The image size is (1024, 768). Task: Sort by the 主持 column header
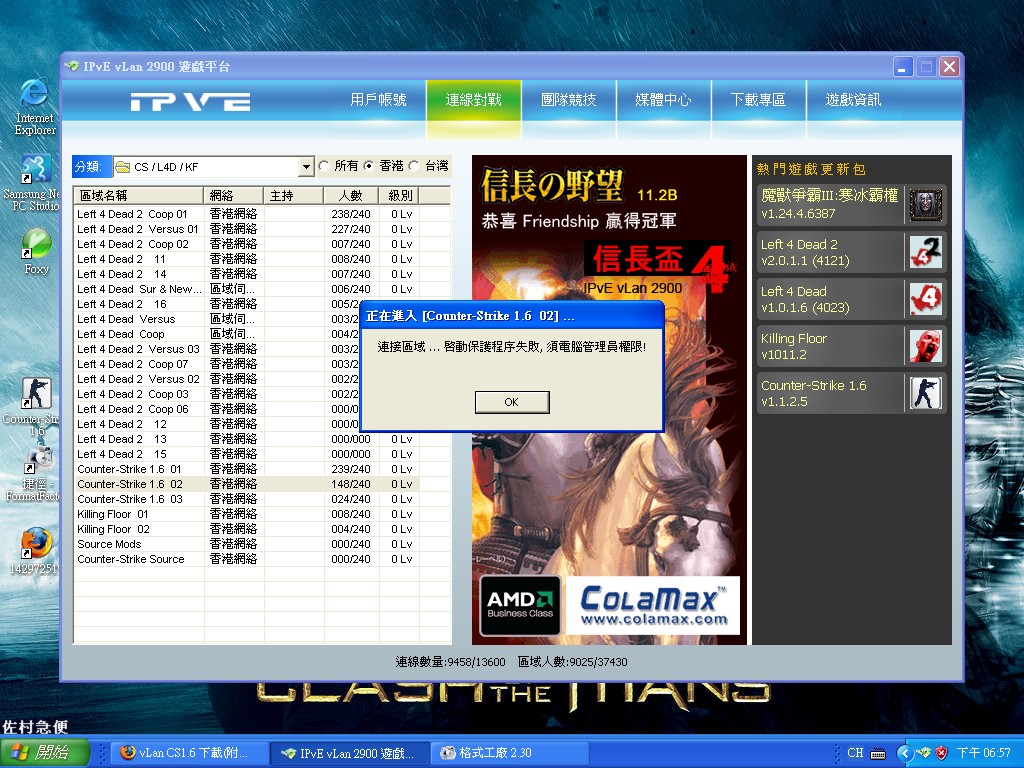point(294,195)
